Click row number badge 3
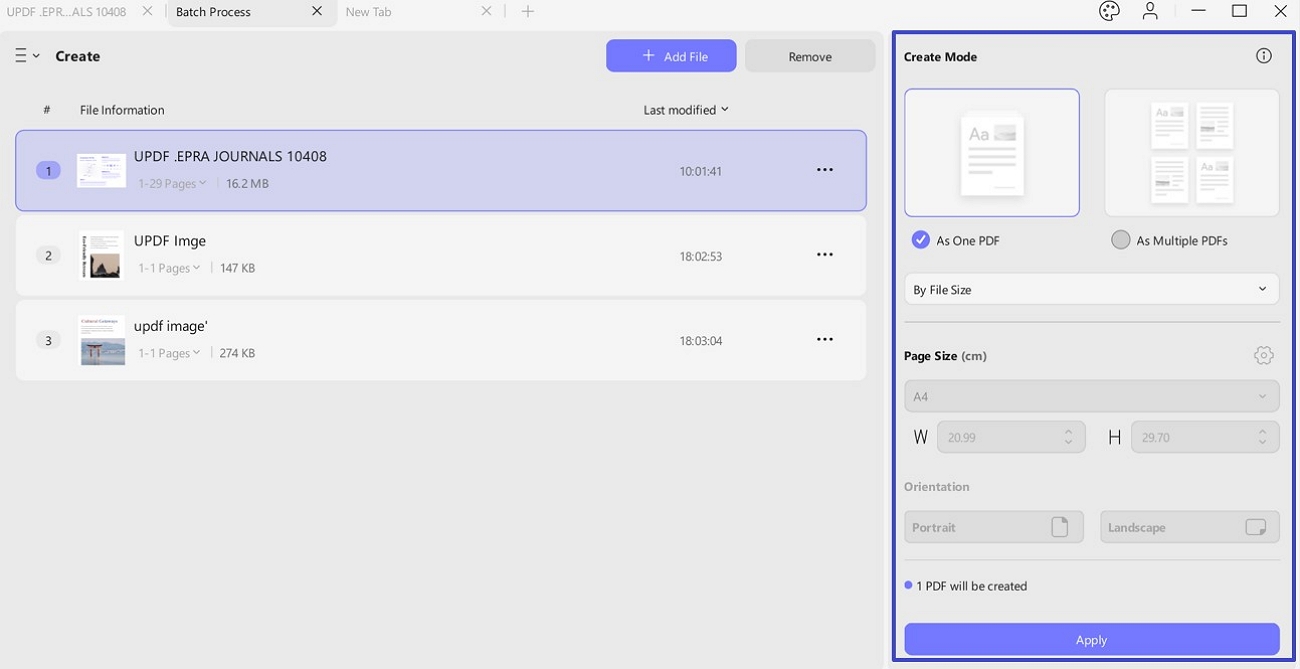 coord(48,340)
